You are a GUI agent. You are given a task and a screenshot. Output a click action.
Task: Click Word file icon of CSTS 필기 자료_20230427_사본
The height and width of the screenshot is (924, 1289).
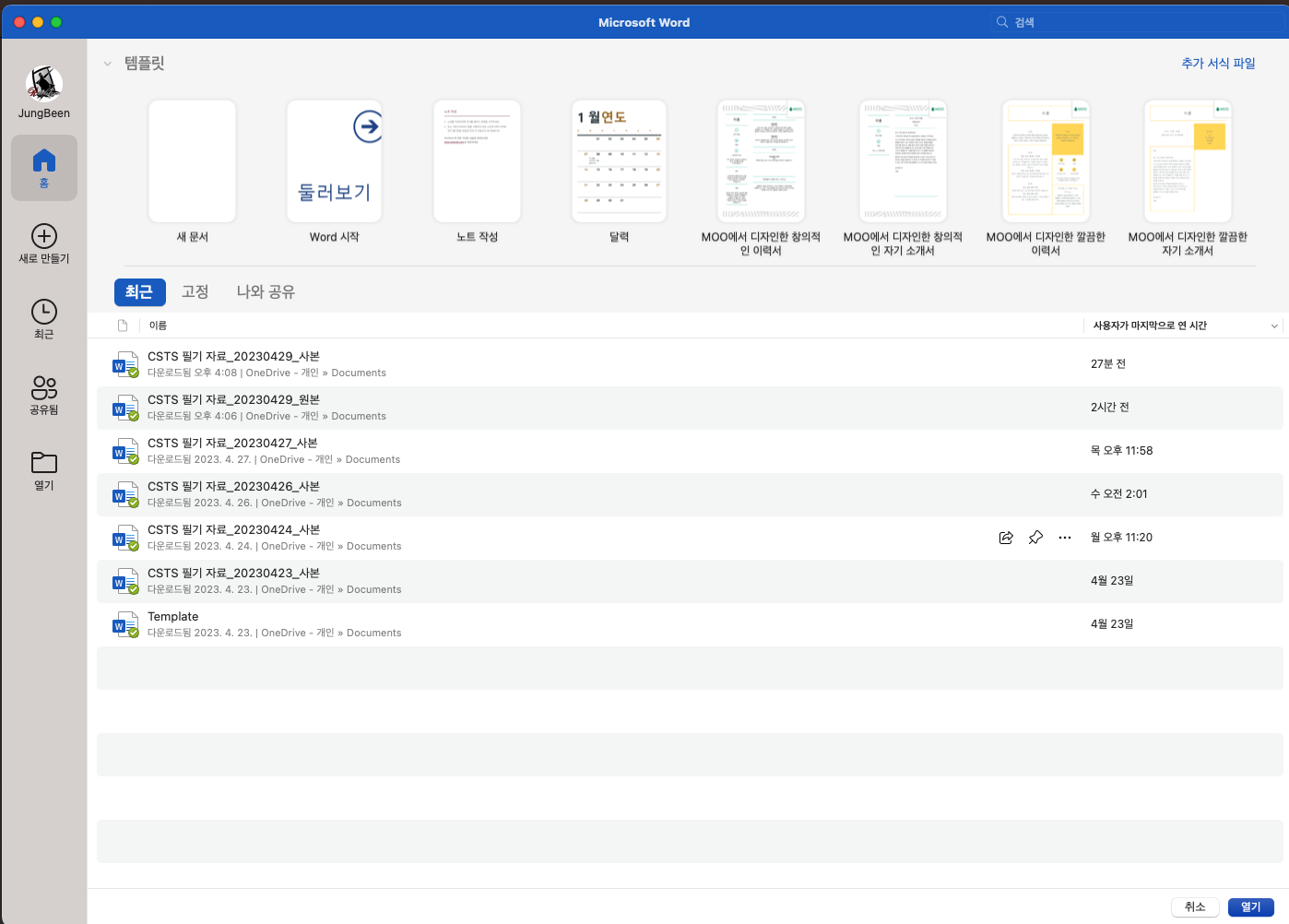click(x=125, y=452)
